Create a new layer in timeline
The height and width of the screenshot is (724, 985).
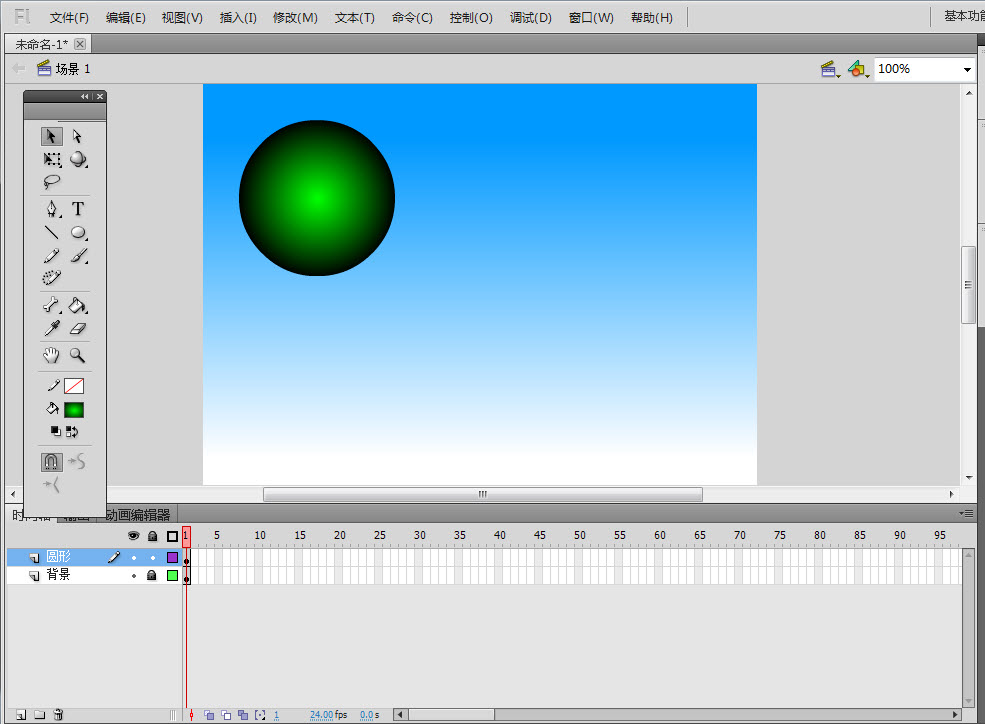pos(21,715)
